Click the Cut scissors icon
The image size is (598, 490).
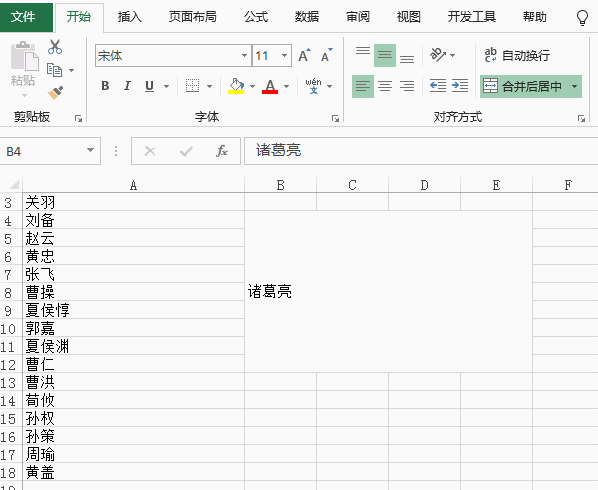(55, 47)
